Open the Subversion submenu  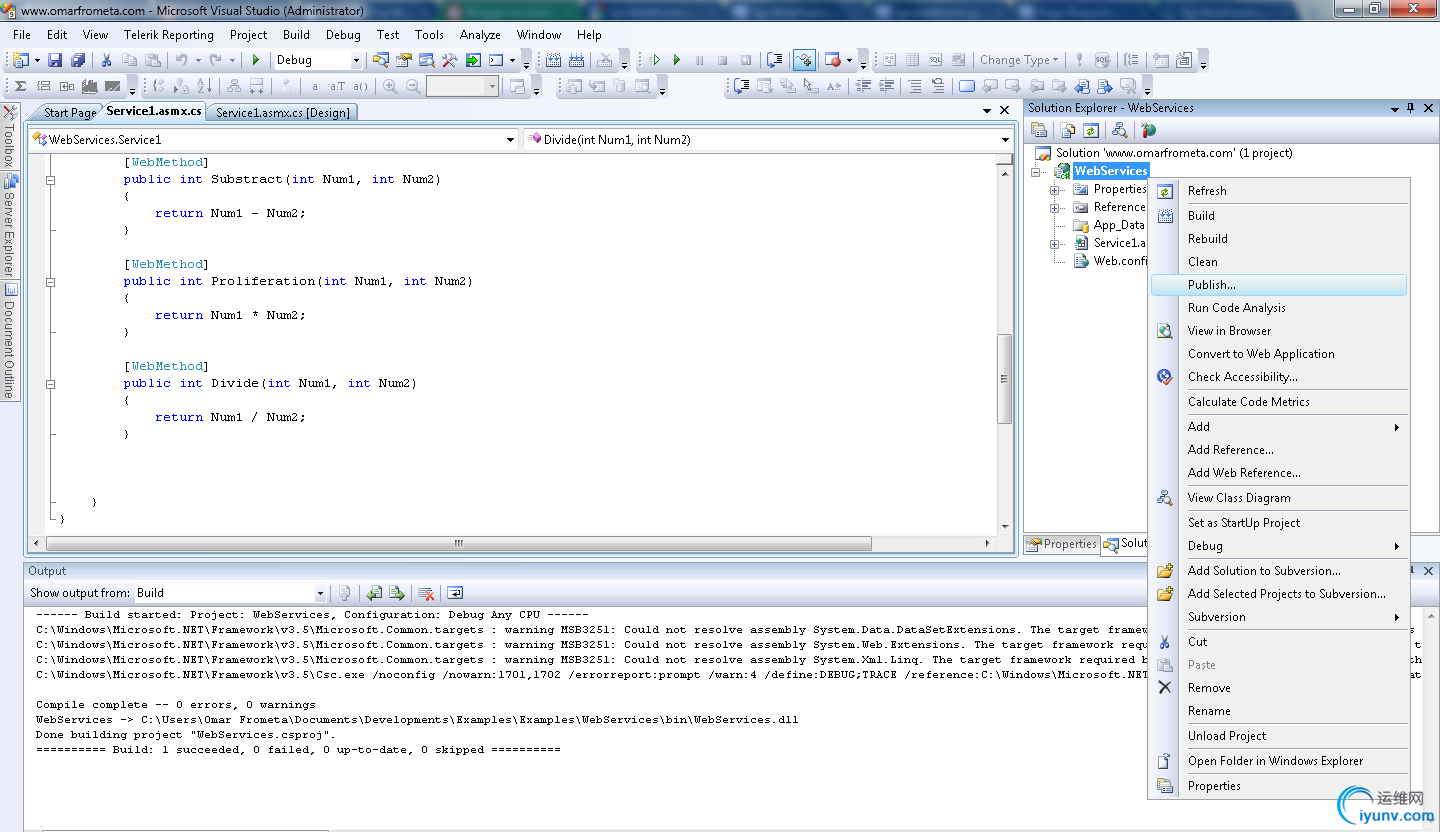tap(1279, 617)
